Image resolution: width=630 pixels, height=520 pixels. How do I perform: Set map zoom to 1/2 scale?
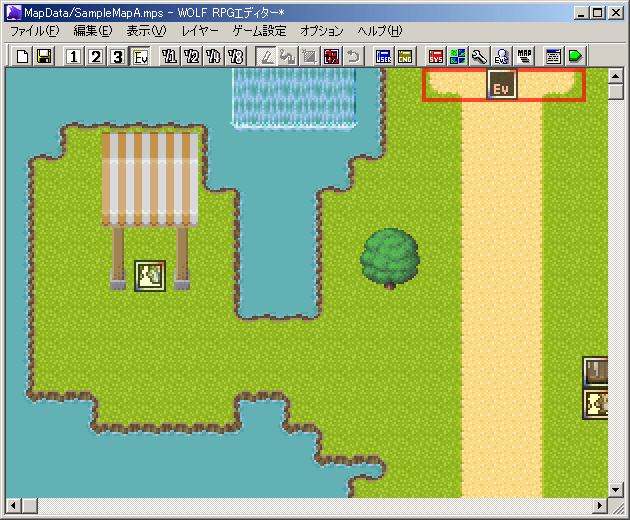[x=192, y=56]
